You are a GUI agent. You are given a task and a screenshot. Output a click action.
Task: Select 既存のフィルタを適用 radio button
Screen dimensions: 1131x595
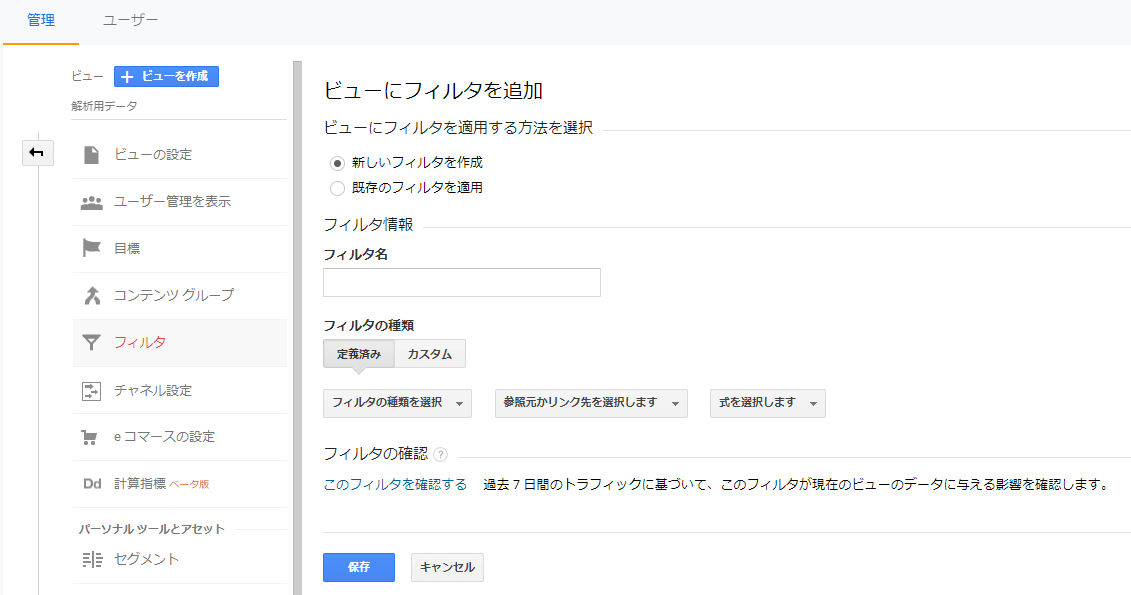(x=337, y=188)
